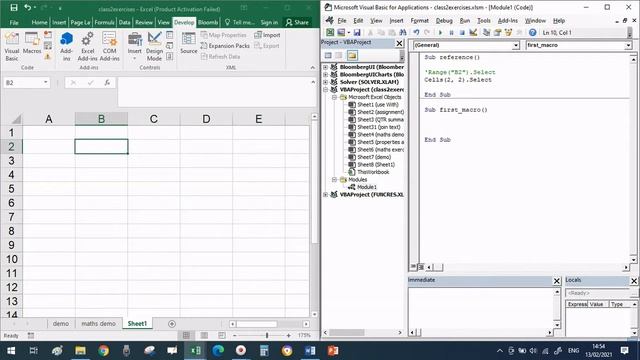Open the Debug menu in VBA editor
The height and width of the screenshot is (360, 640).
tap(444, 20)
